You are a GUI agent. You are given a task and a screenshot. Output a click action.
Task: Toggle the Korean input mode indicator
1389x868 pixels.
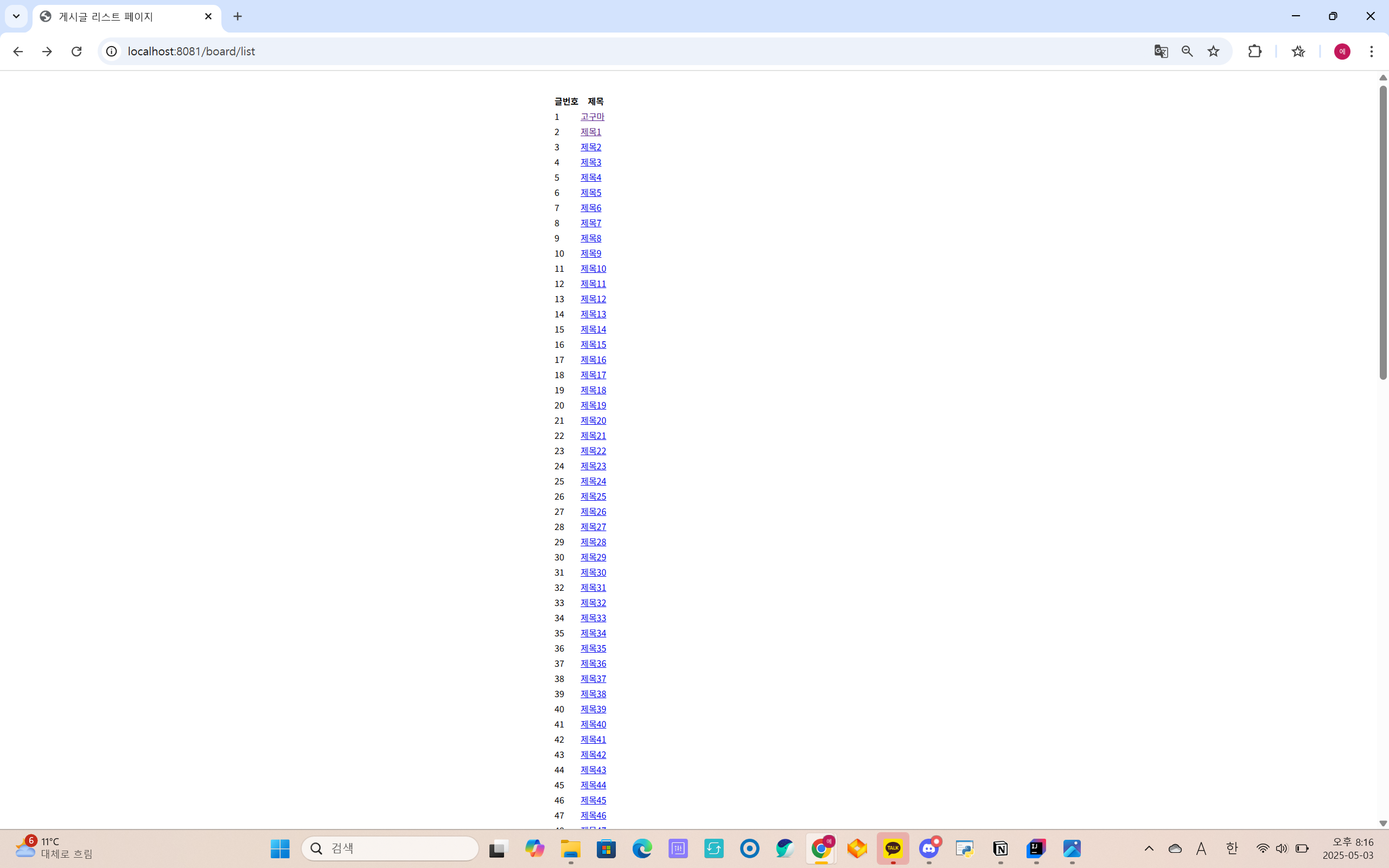tap(1231, 848)
